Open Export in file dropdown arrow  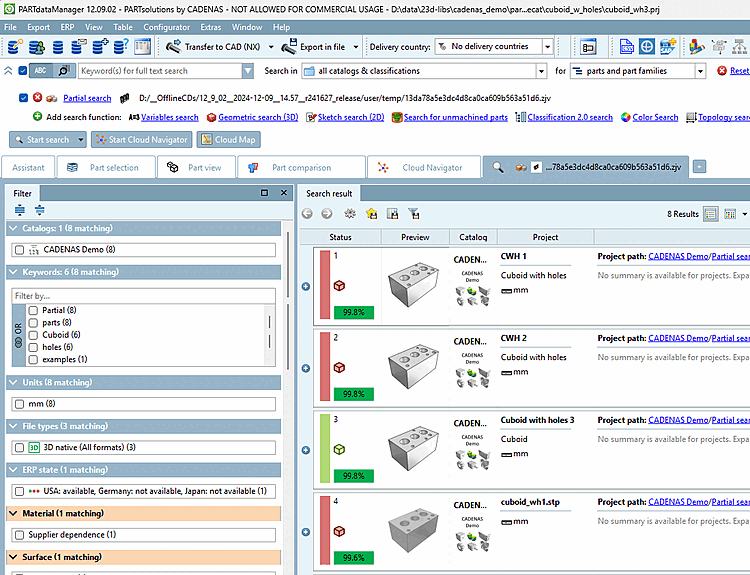(x=355, y=47)
